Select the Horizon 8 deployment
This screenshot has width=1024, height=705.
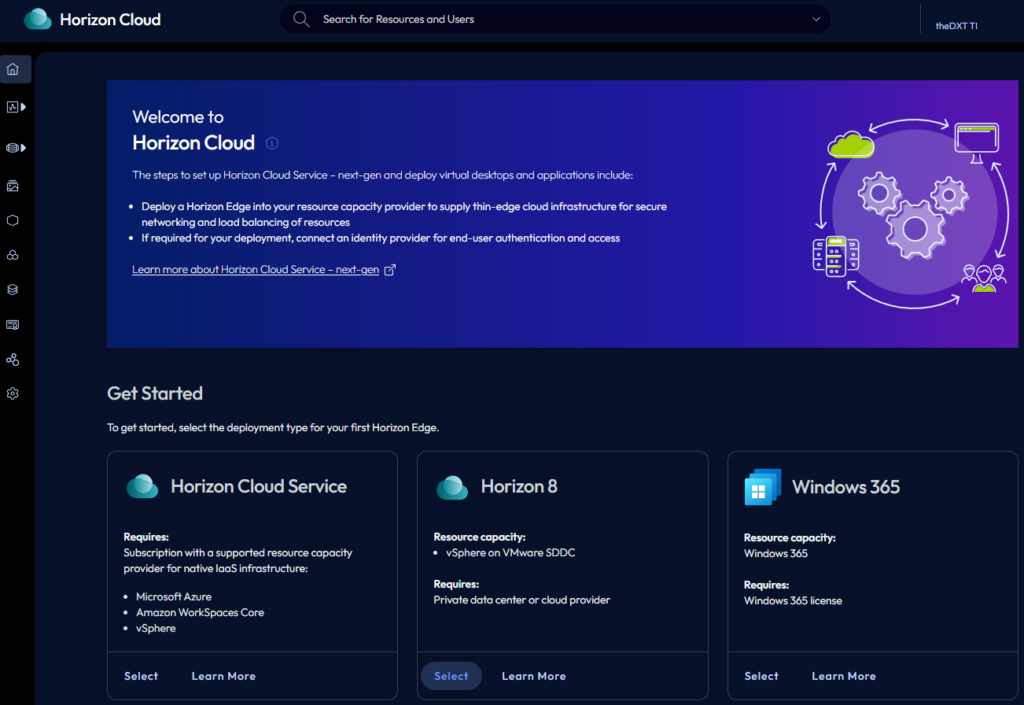tap(451, 676)
